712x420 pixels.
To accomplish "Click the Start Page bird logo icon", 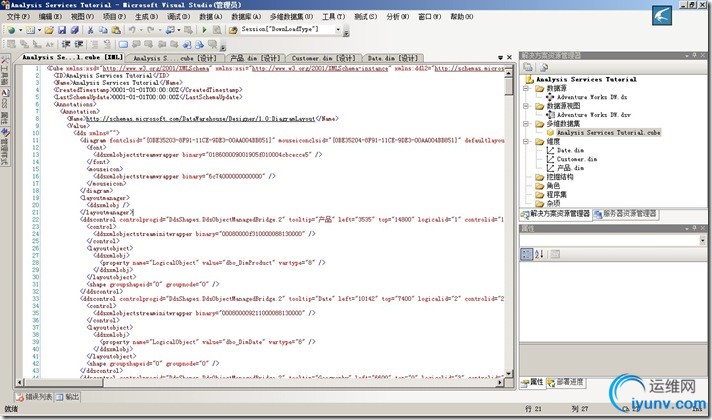I will coord(662,16).
